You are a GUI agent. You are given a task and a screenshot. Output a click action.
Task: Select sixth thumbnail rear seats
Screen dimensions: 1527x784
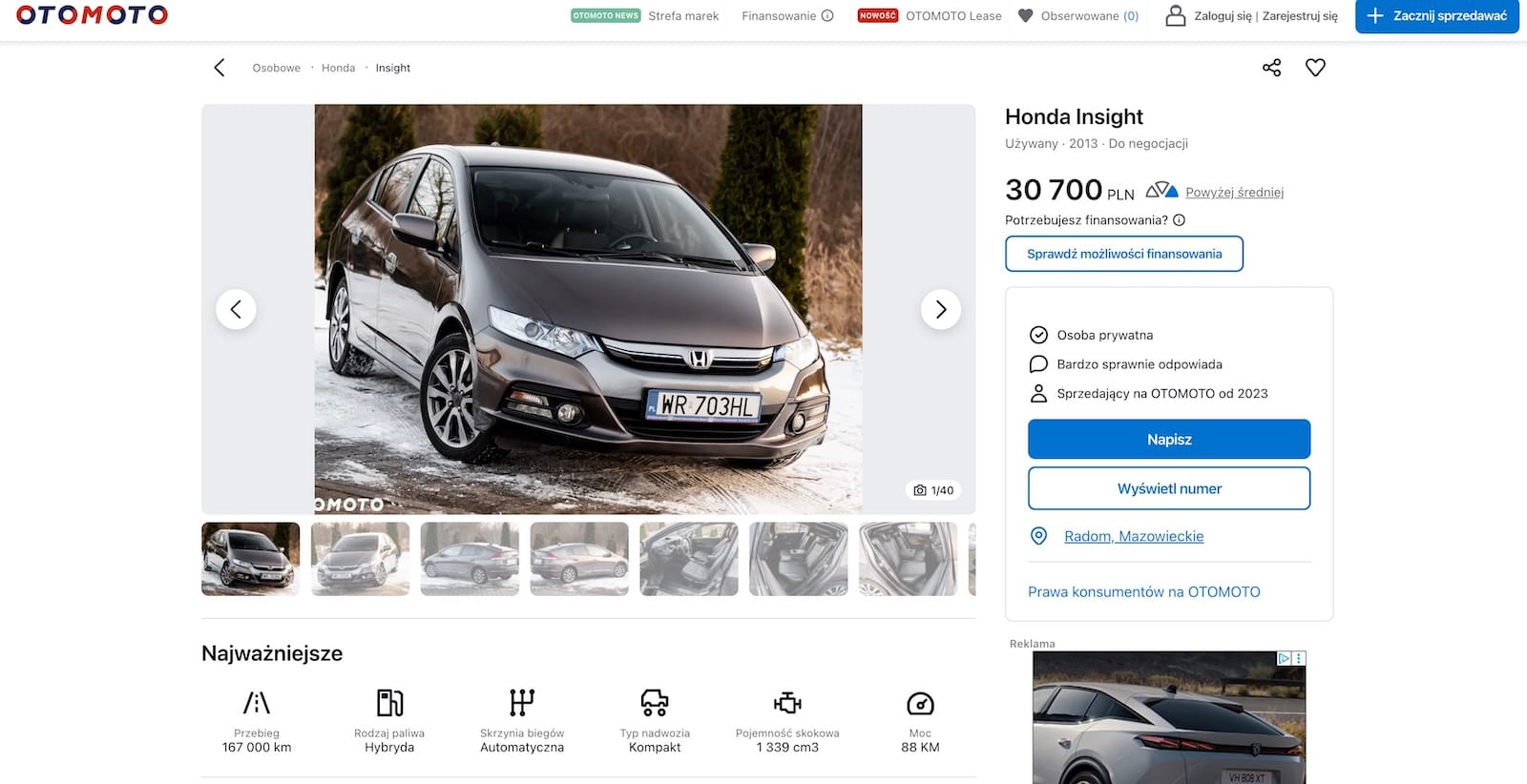pos(799,559)
